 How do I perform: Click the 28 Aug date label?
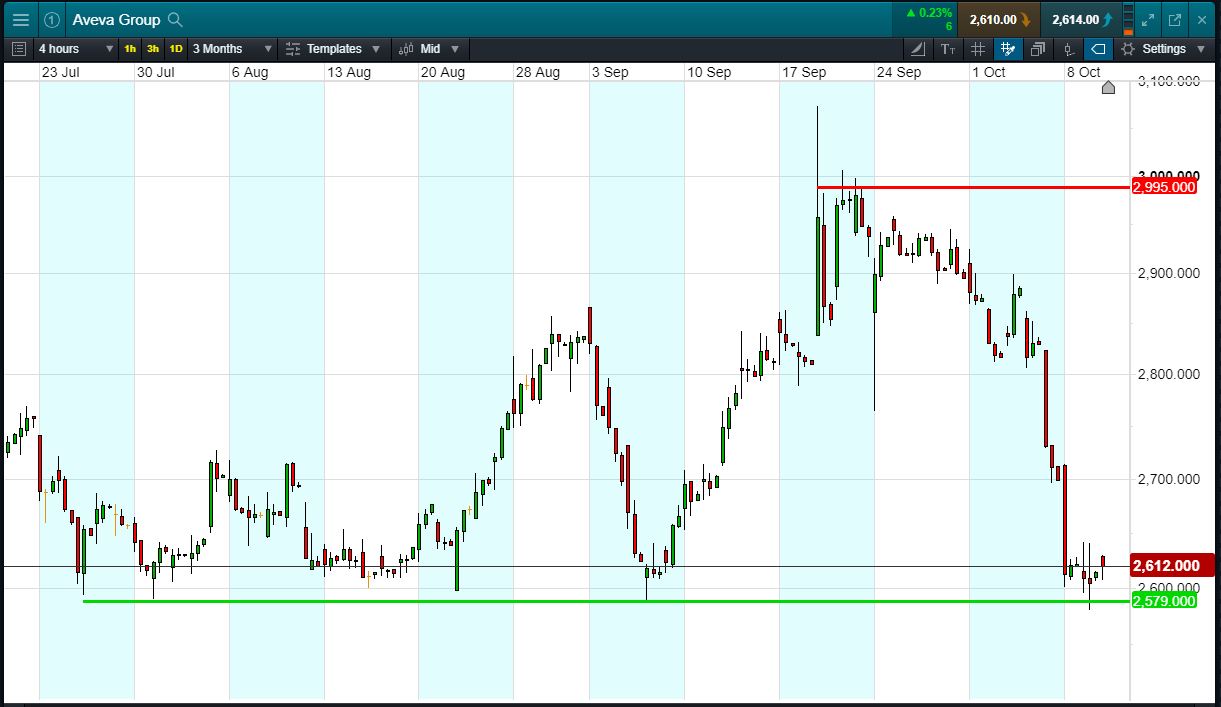pyautogui.click(x=538, y=72)
